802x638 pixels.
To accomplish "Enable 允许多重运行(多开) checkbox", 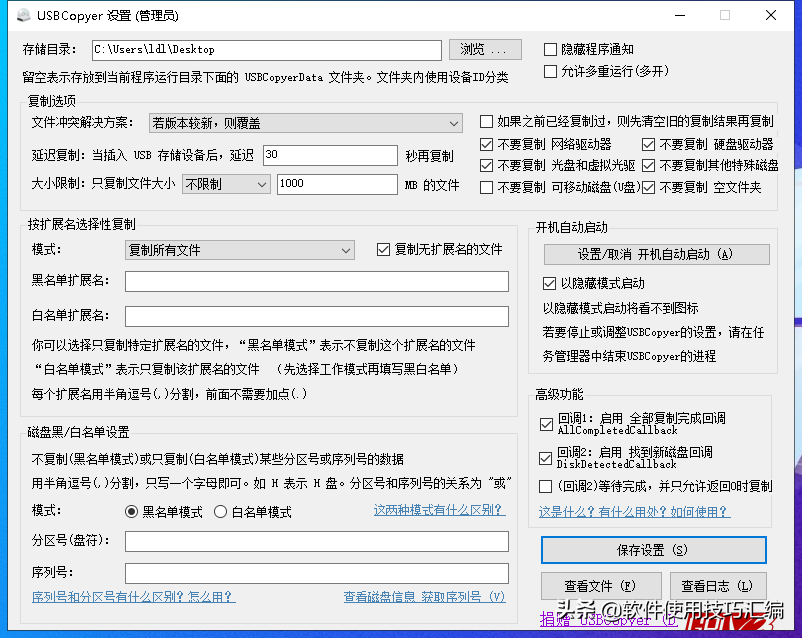I will (x=550, y=71).
